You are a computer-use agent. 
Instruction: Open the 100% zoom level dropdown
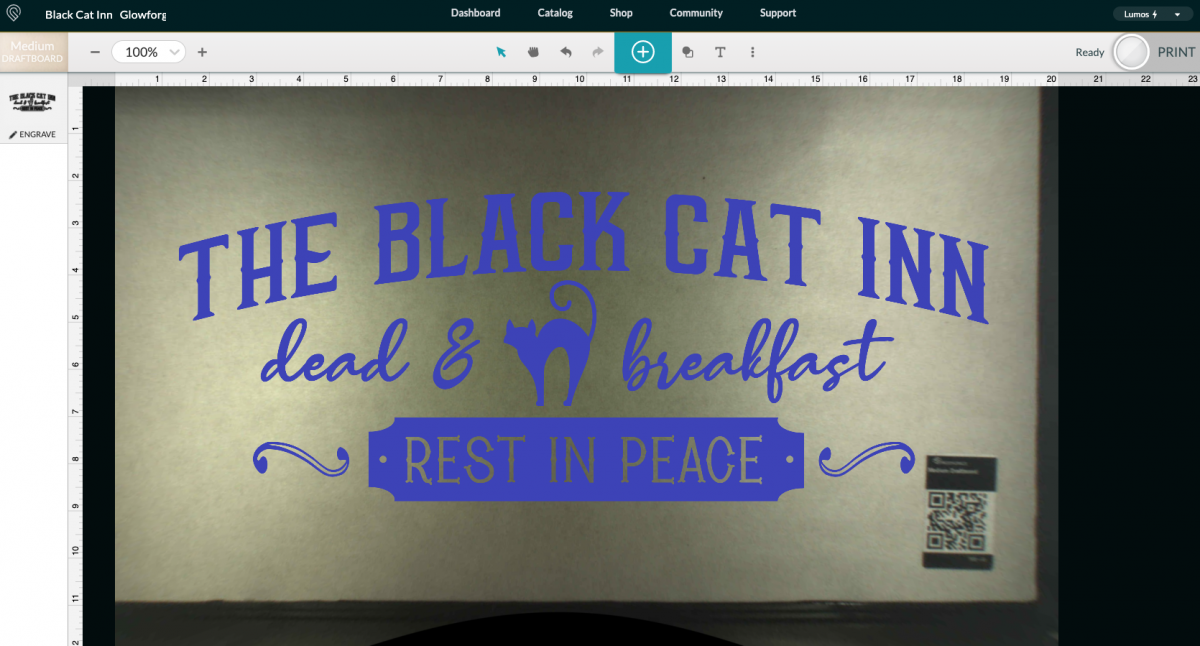[149, 52]
